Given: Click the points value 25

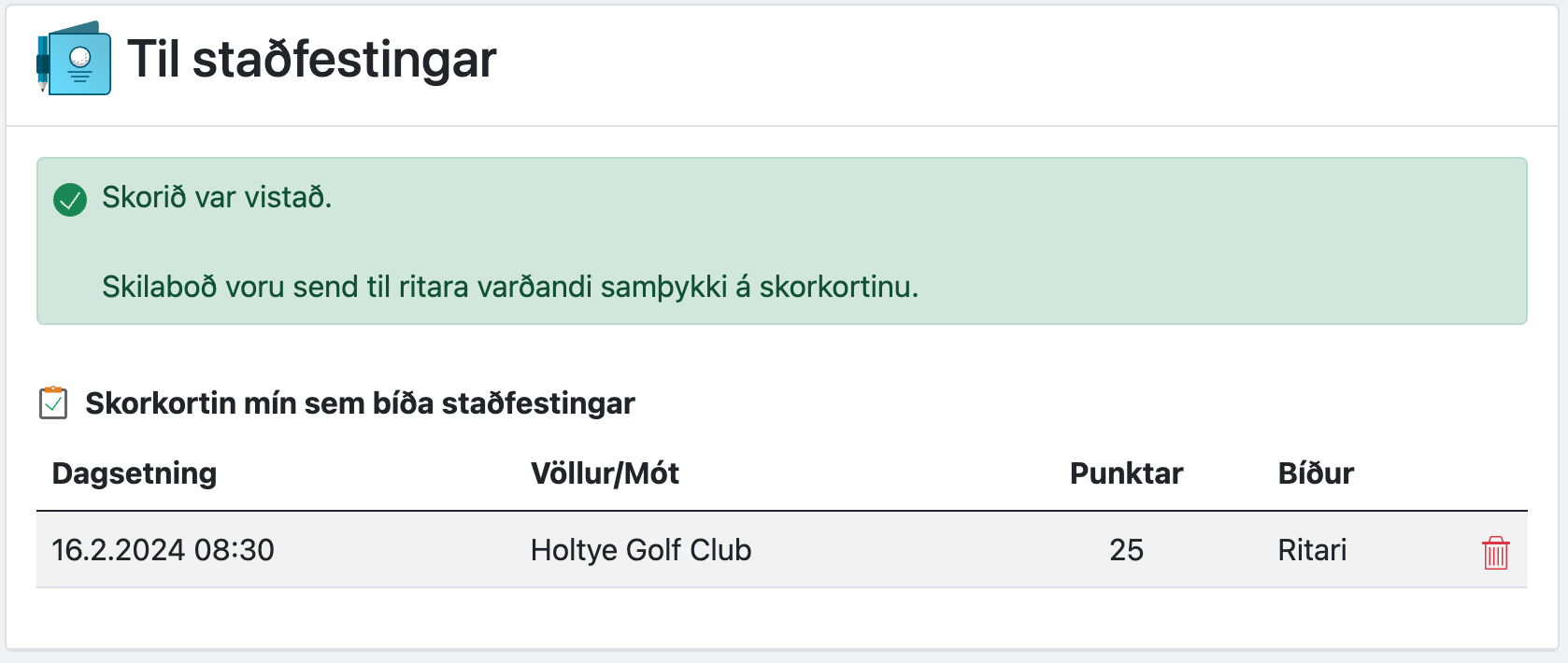Looking at the screenshot, I should [x=1127, y=551].
